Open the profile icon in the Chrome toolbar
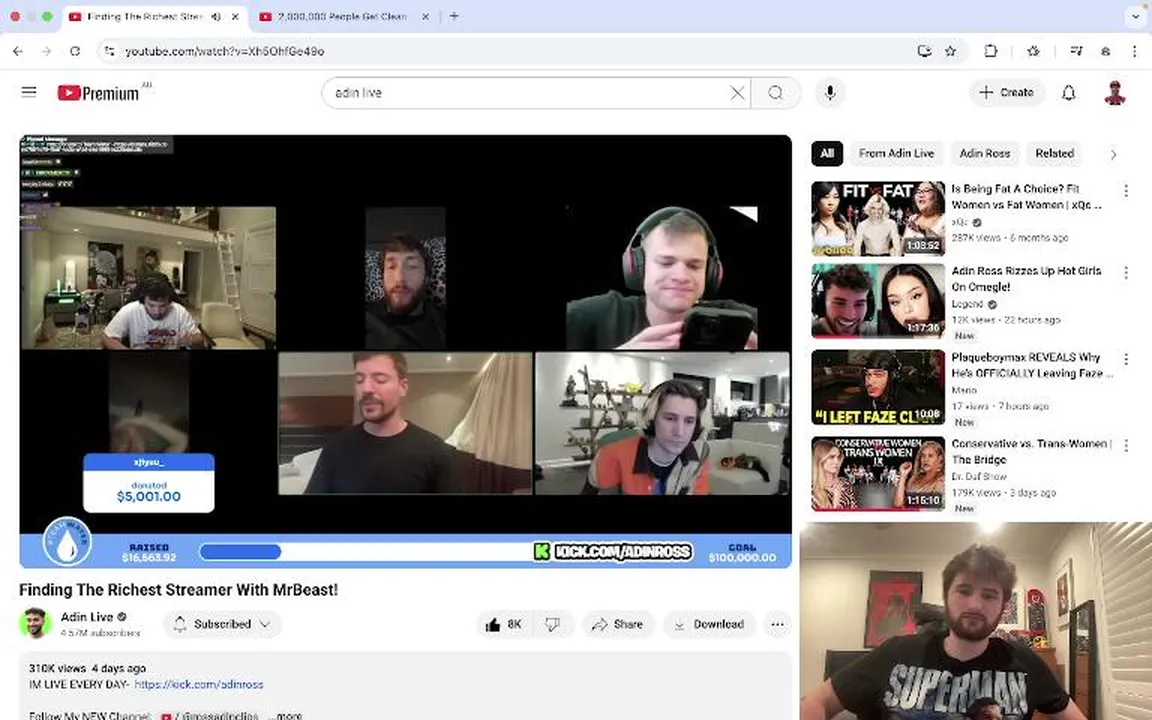Viewport: 1152px width, 720px height. [x=1106, y=51]
